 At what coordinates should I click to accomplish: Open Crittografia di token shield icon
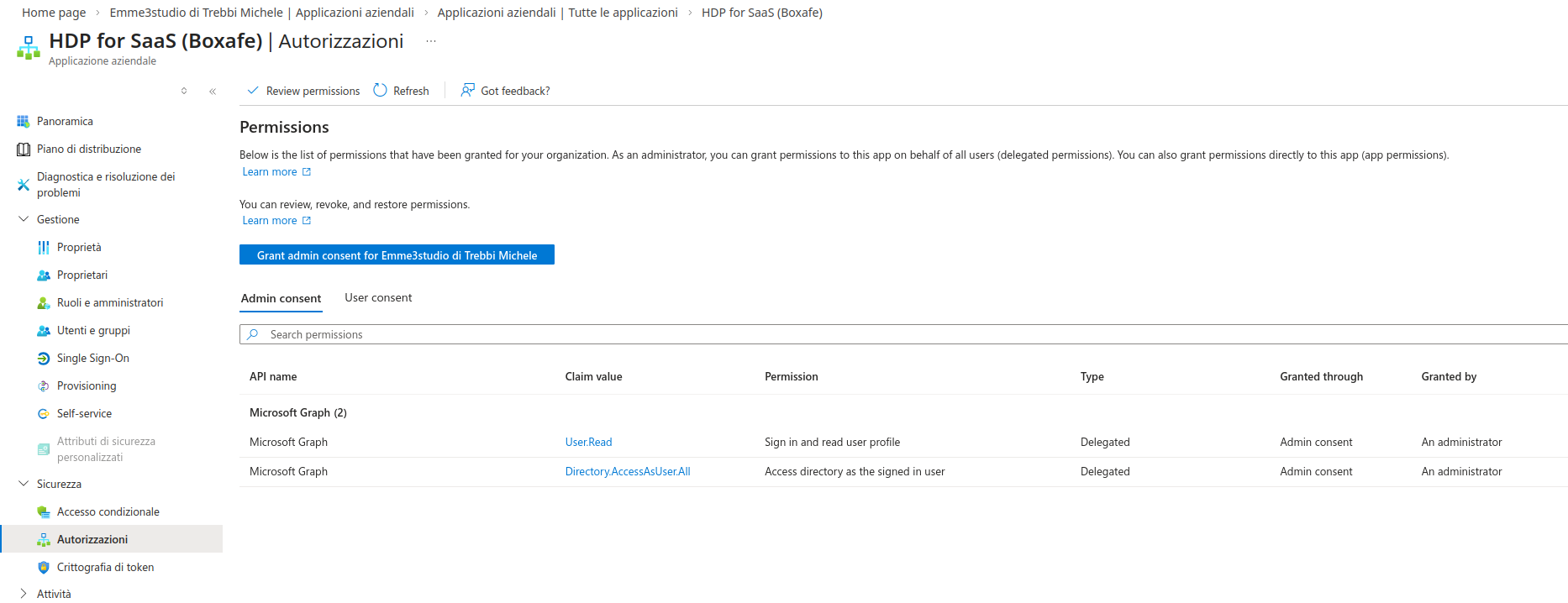tap(44, 568)
